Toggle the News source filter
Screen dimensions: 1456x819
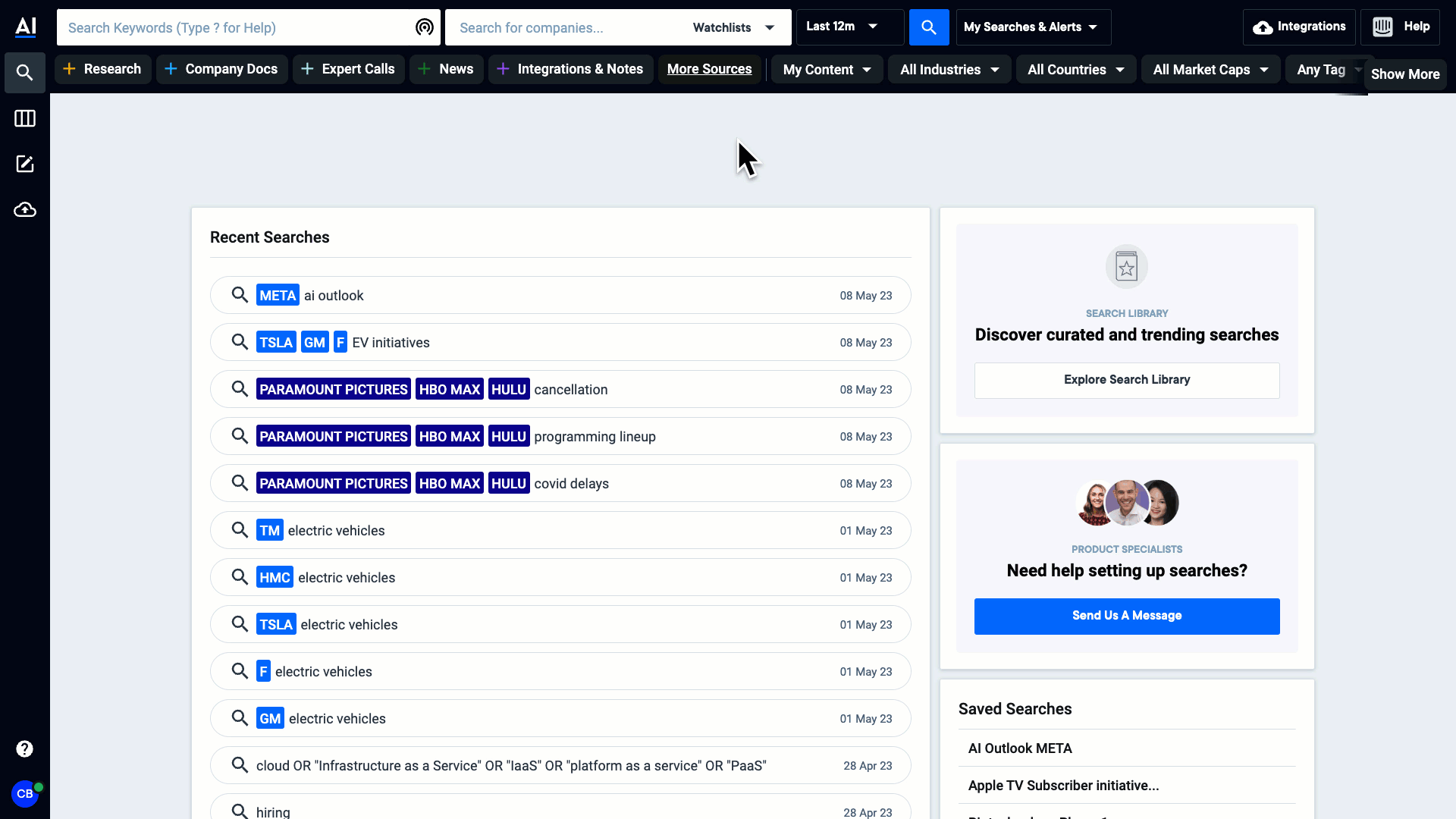(447, 69)
